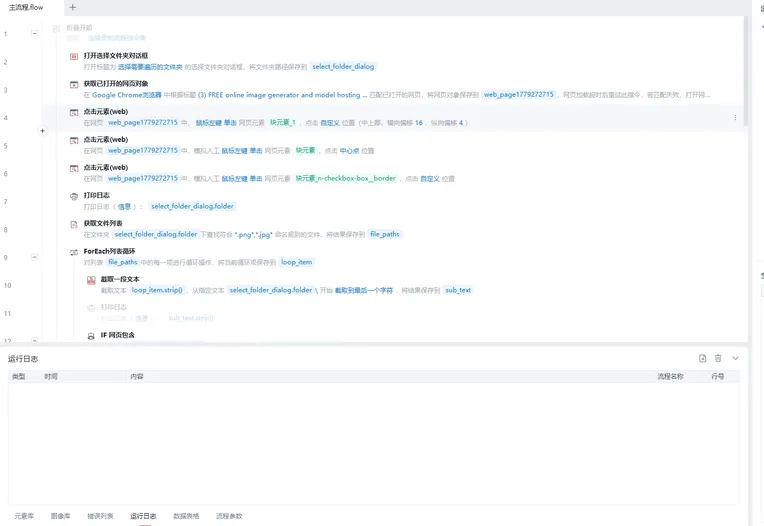Open the 流程参数 tab
This screenshot has width=764, height=526.
[229, 516]
